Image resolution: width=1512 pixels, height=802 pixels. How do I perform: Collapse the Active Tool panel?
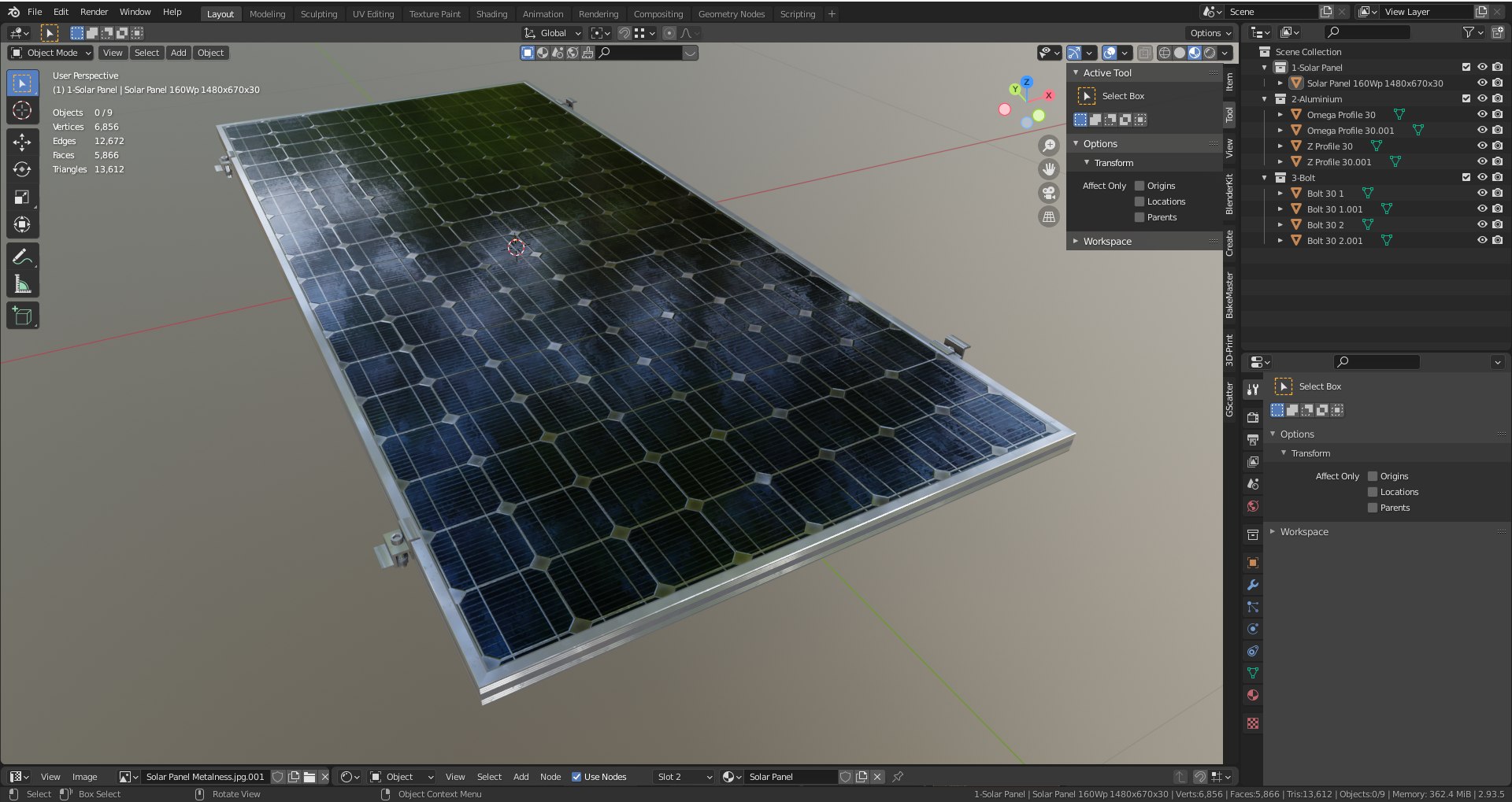point(1076,72)
